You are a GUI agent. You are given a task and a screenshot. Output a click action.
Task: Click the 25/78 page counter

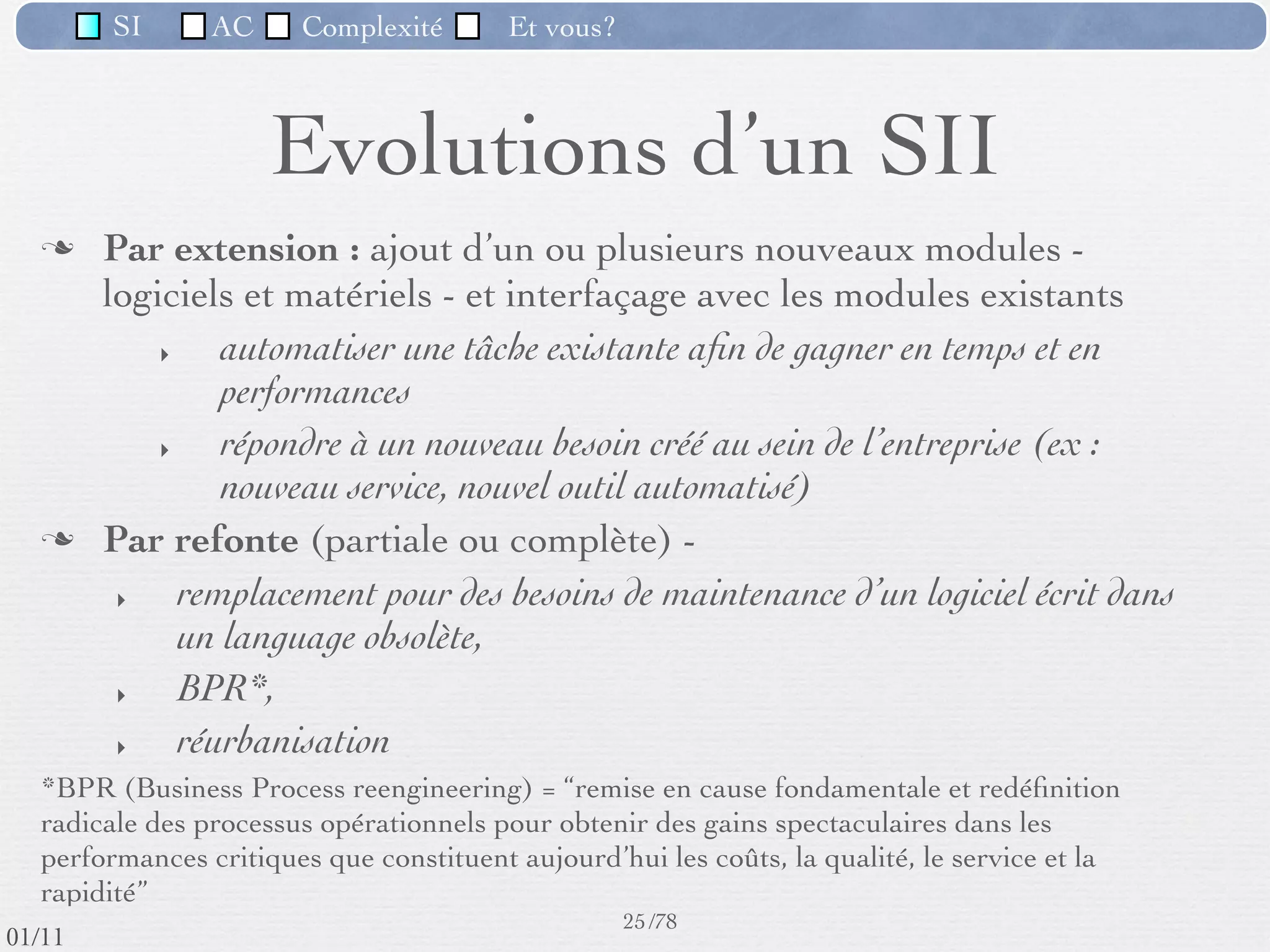pos(649,922)
